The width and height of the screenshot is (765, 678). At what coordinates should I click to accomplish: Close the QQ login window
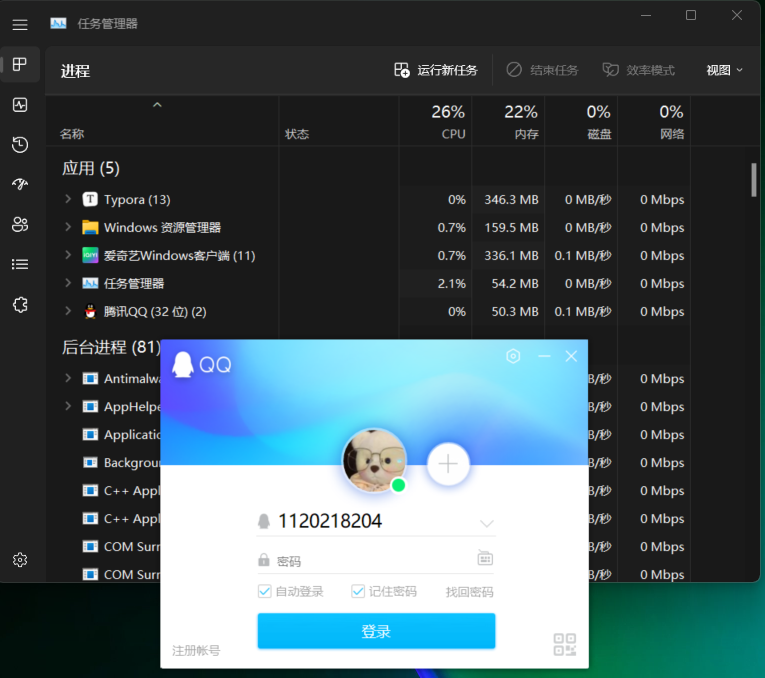point(571,357)
